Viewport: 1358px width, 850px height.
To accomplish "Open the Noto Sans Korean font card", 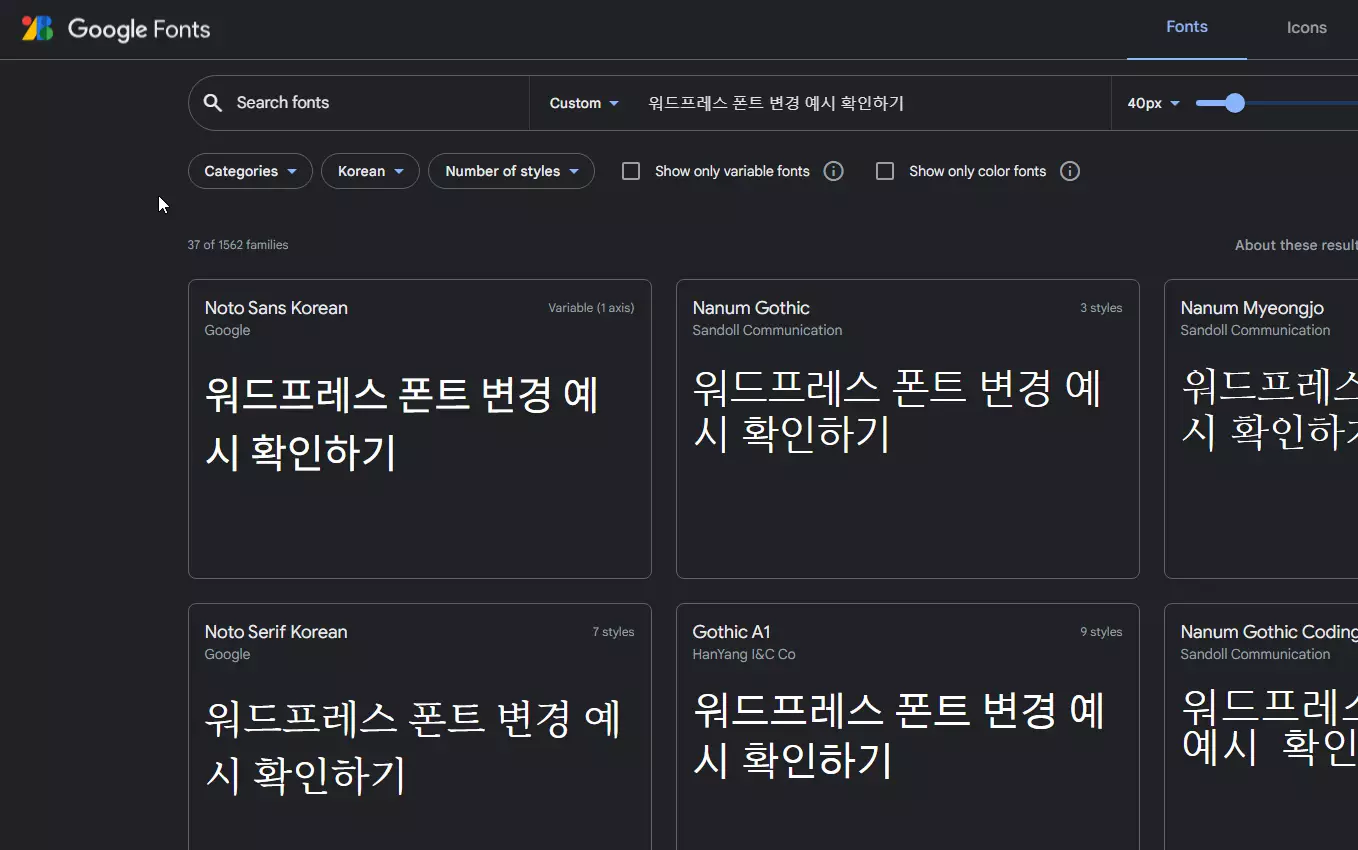I will (420, 429).
